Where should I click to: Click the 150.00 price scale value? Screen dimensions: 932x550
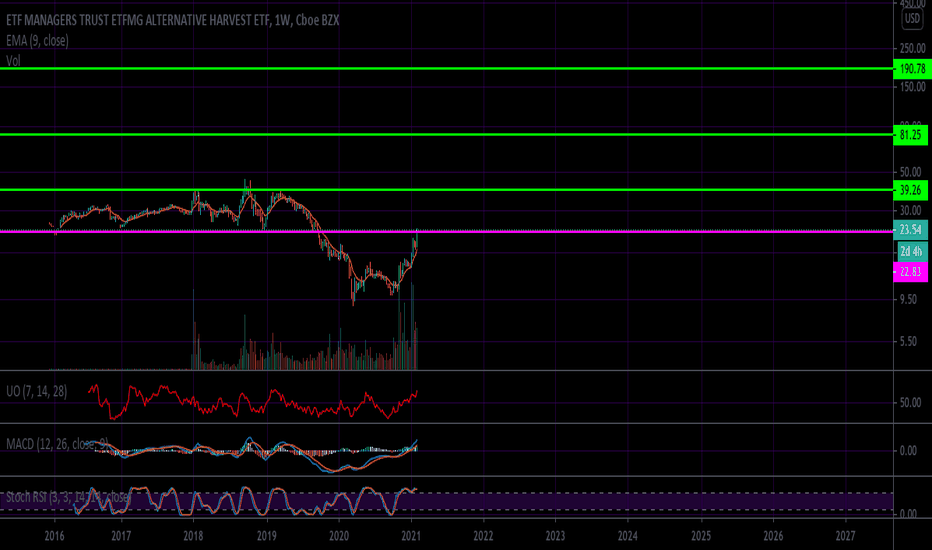click(x=912, y=87)
